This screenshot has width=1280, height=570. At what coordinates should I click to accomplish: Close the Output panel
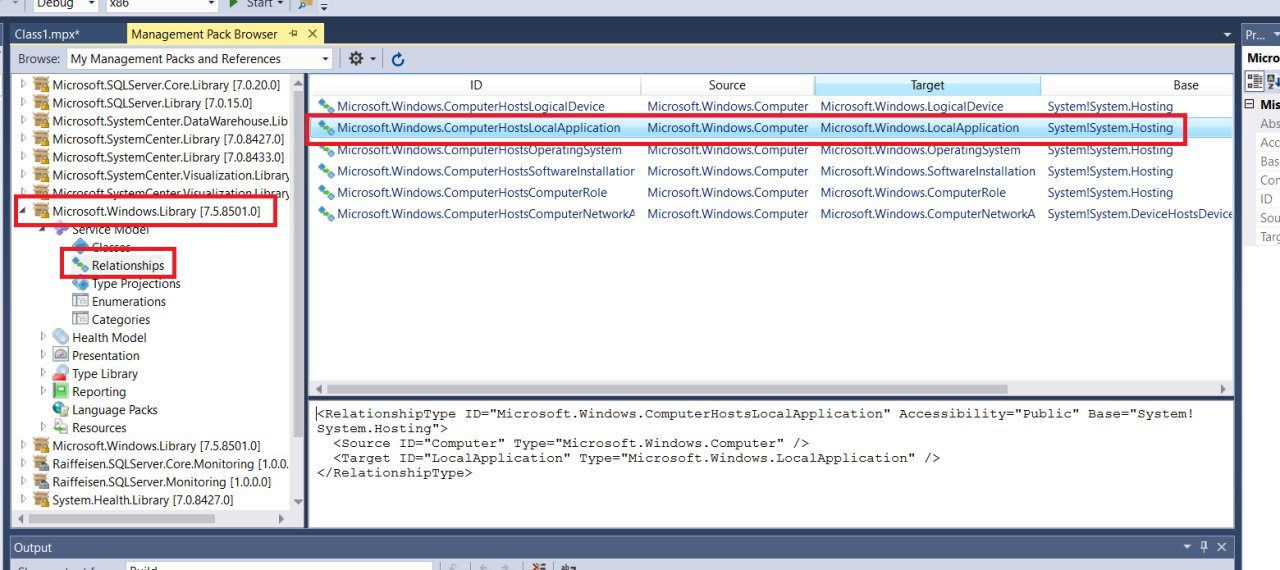pos(1221,547)
